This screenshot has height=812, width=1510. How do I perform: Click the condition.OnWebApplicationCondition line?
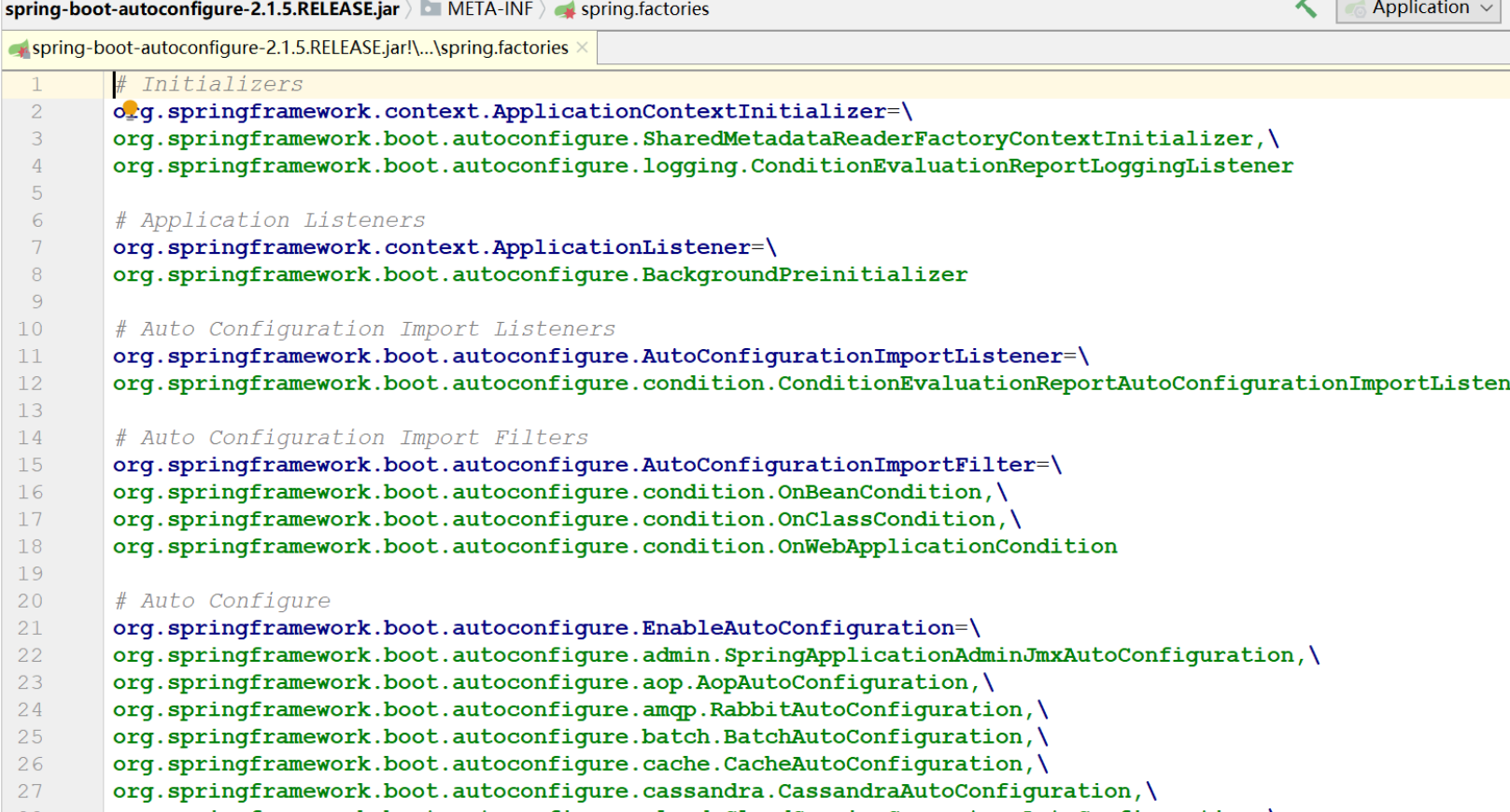click(x=614, y=546)
